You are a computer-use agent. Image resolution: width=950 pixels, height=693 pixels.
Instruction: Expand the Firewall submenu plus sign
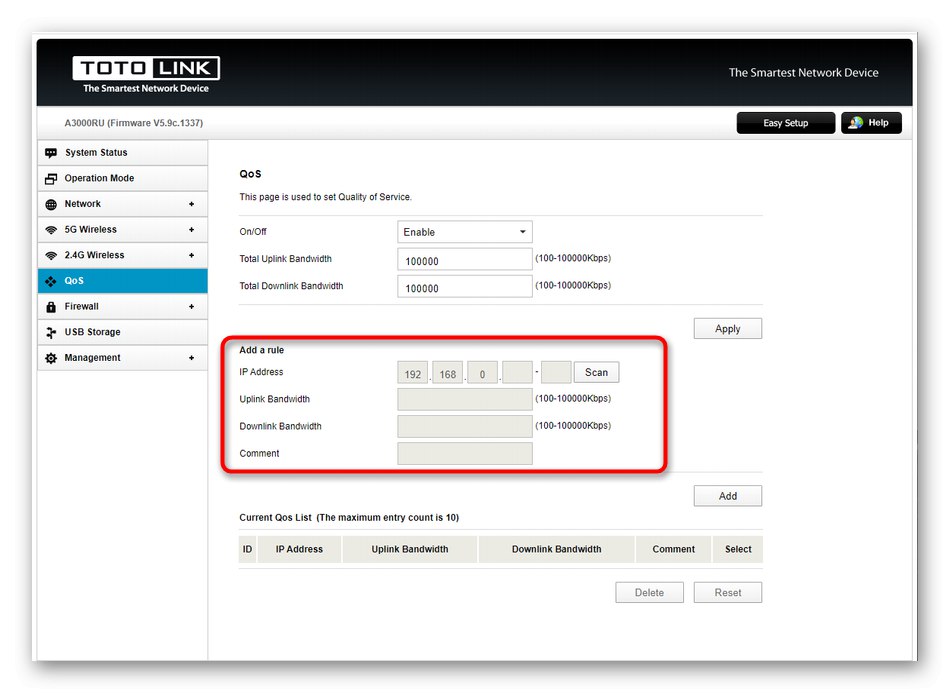(191, 307)
